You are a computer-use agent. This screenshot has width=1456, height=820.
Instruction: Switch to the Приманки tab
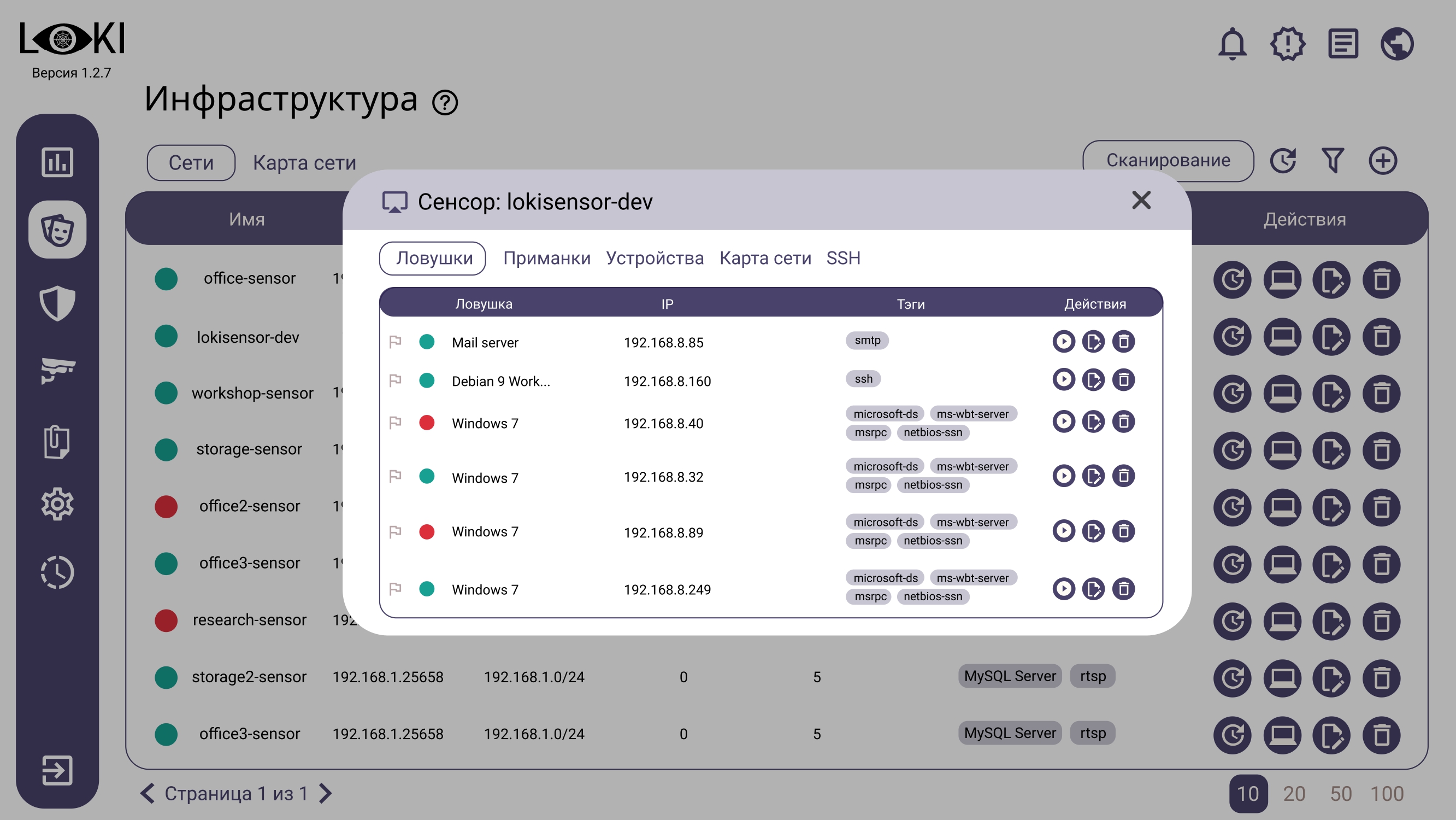coord(546,259)
